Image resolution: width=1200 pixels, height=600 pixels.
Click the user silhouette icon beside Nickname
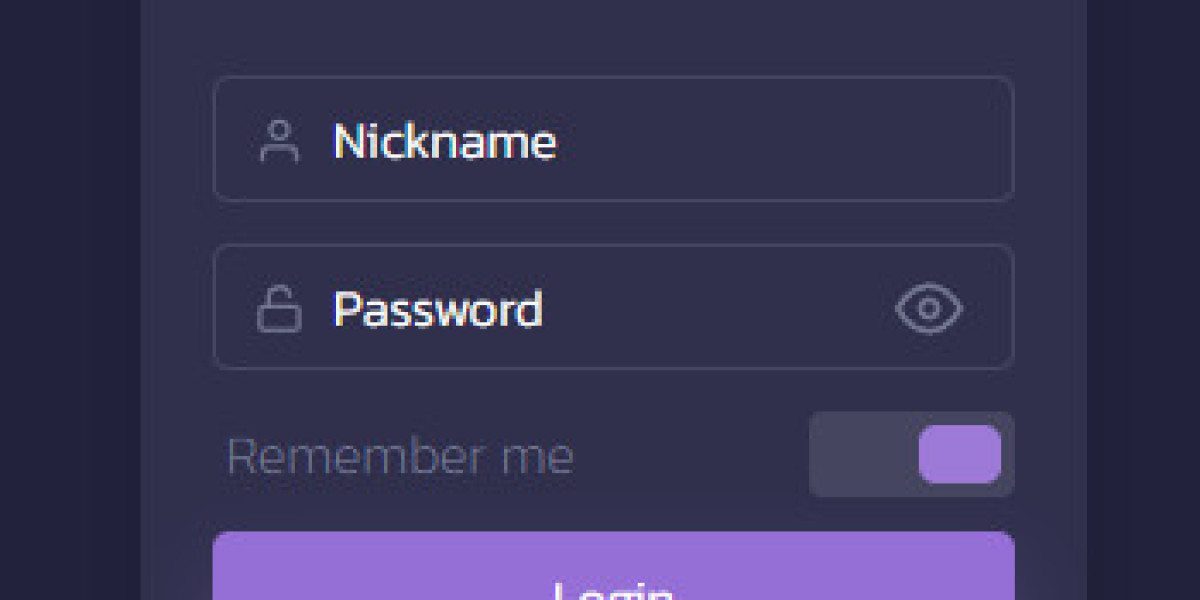click(279, 141)
